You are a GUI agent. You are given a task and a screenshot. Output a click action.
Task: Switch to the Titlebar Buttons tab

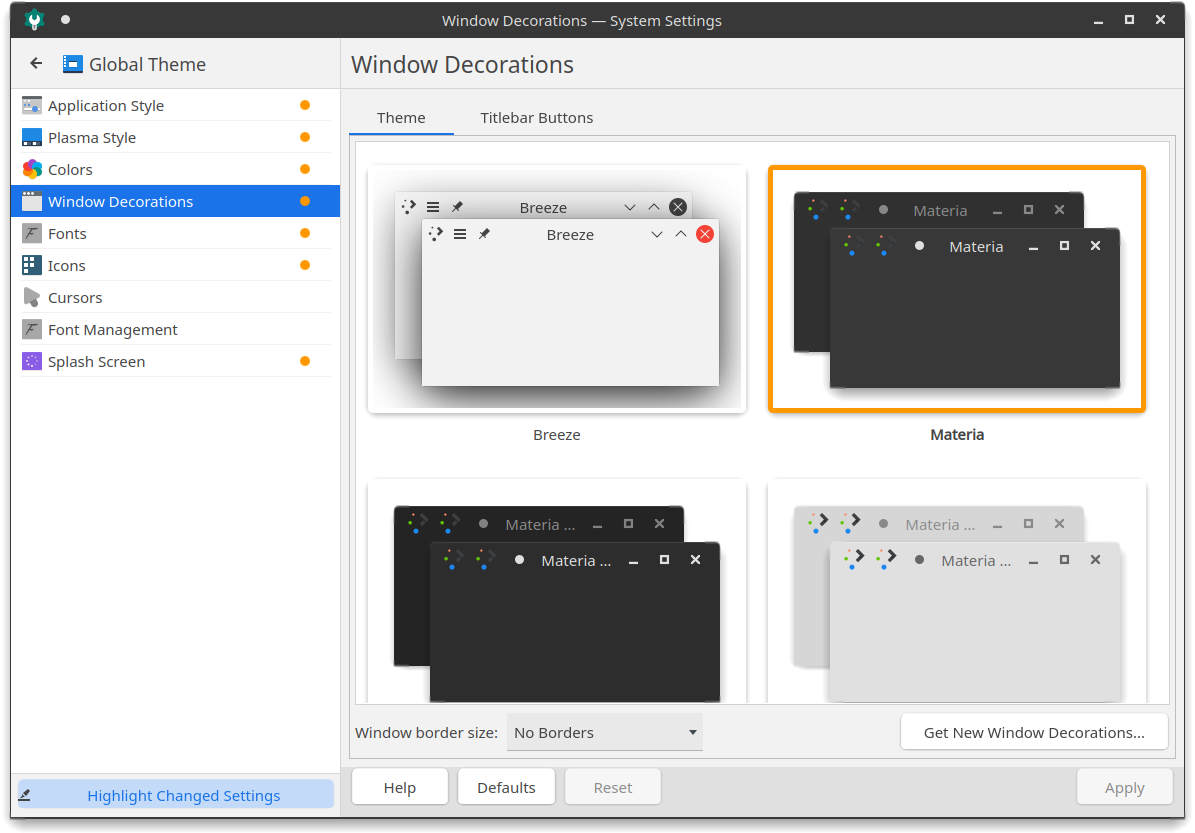(536, 117)
